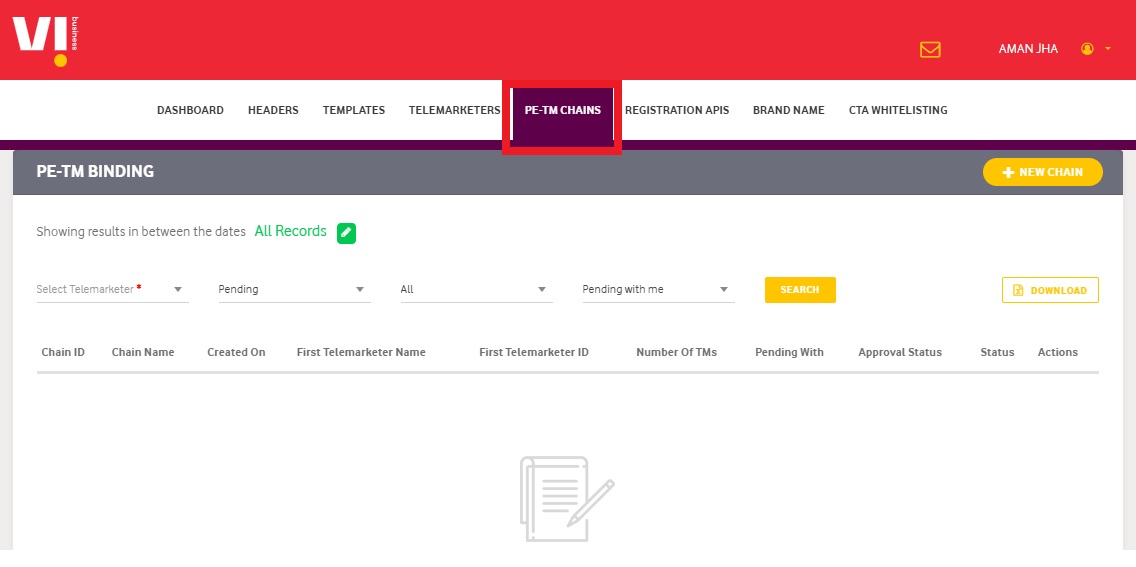Screen dimensions: 1136x567
Task: Open the Pending with me dropdown
Action: (x=659, y=290)
